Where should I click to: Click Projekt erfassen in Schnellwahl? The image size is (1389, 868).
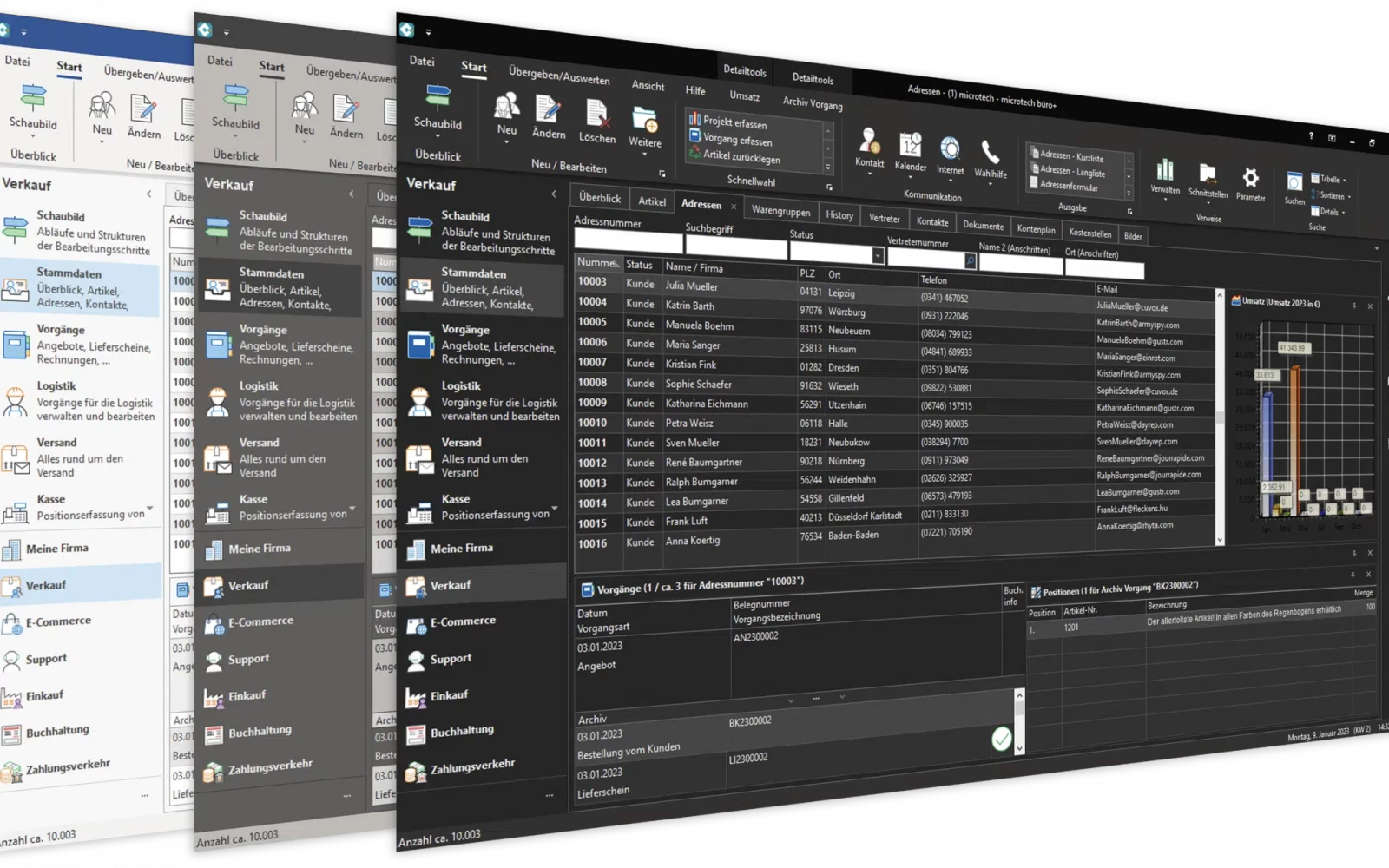coord(734,123)
